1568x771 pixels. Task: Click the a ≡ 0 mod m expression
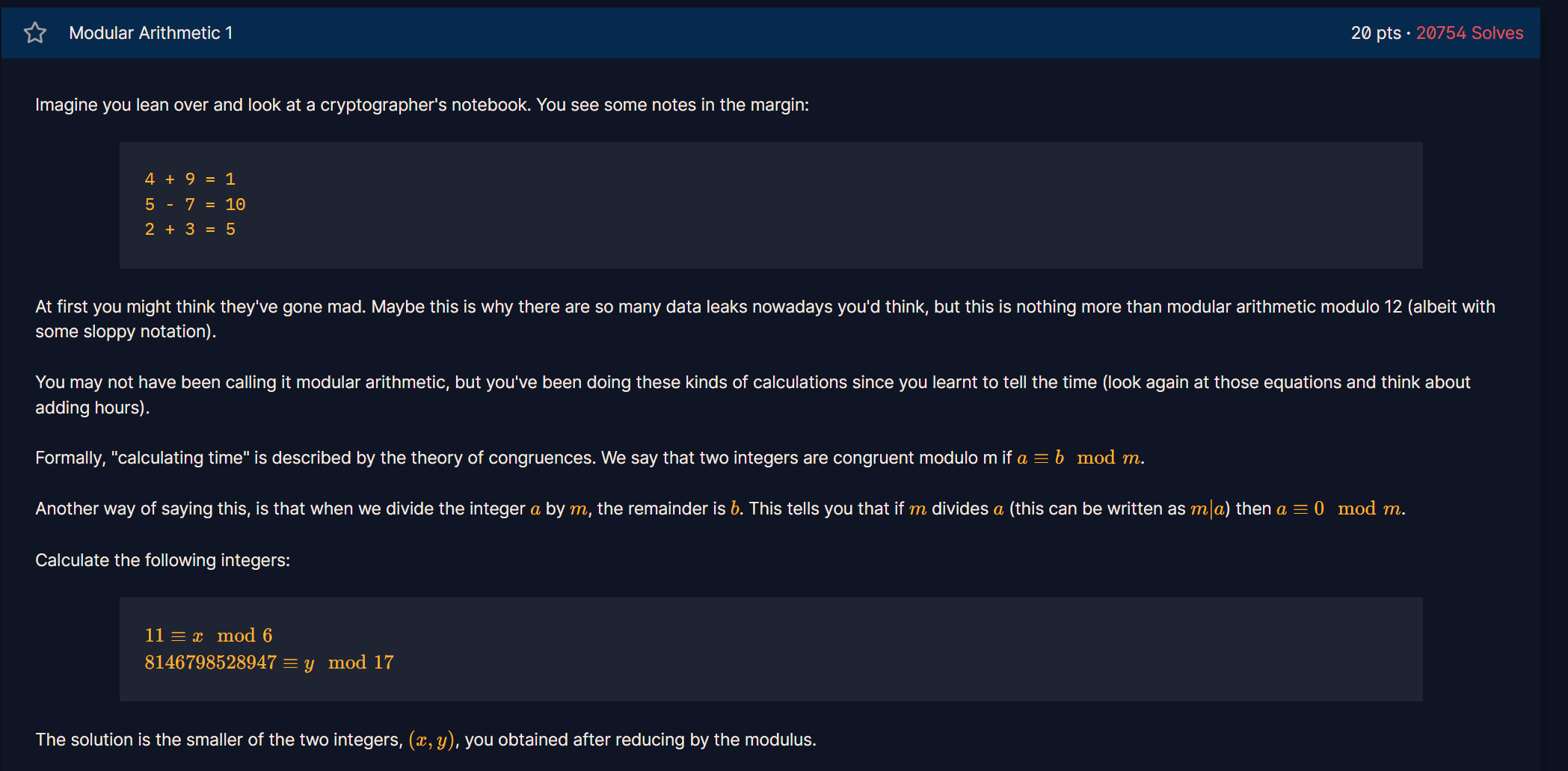coord(1339,509)
